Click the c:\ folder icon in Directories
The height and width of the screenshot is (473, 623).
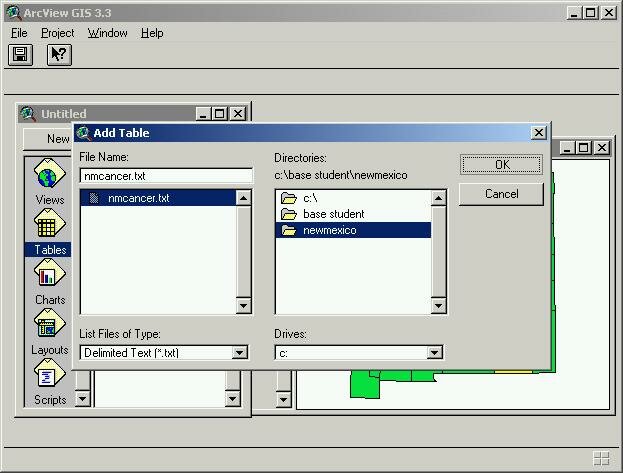(x=289, y=198)
